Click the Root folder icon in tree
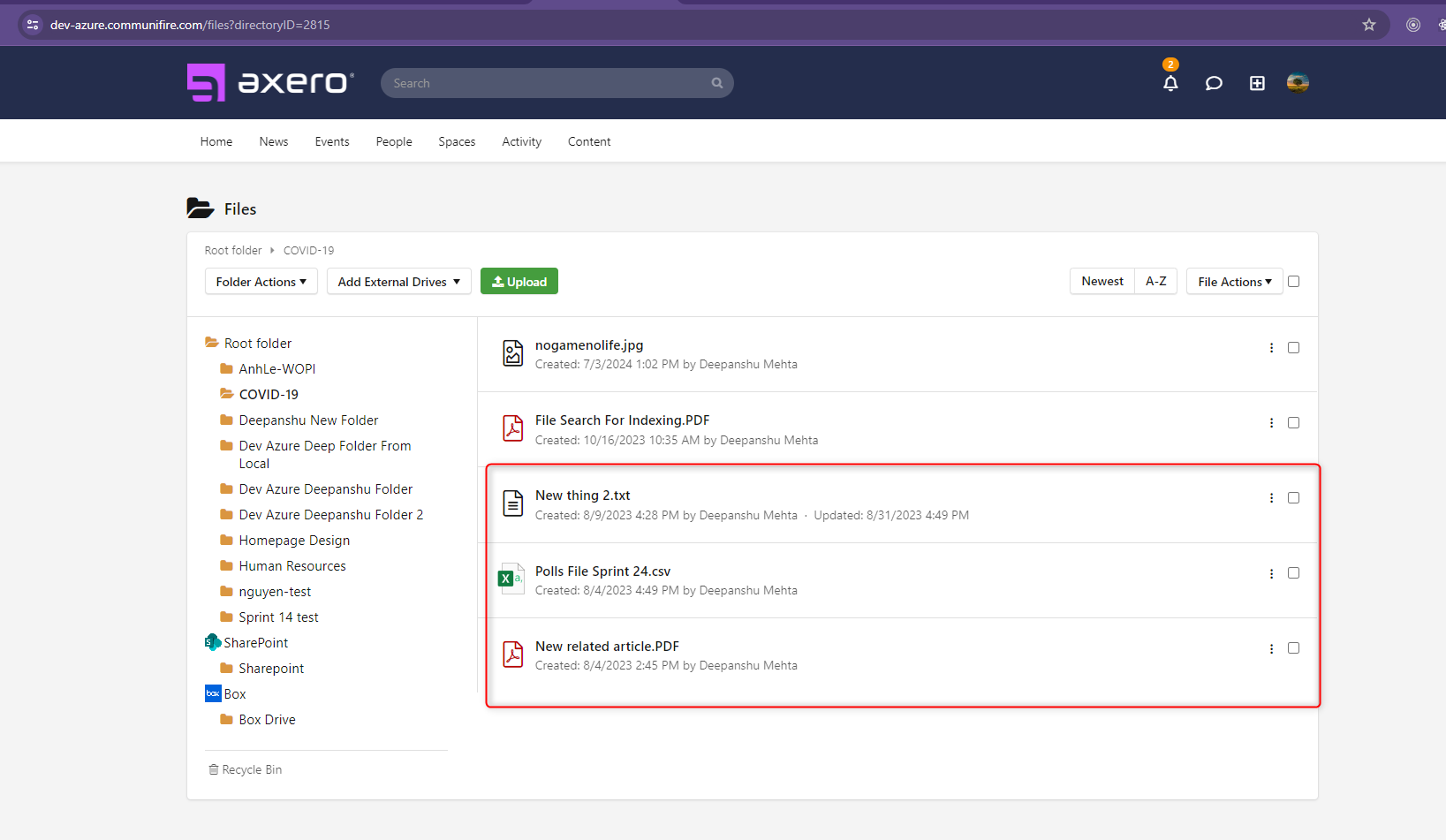This screenshot has height=840, width=1446. [x=212, y=343]
